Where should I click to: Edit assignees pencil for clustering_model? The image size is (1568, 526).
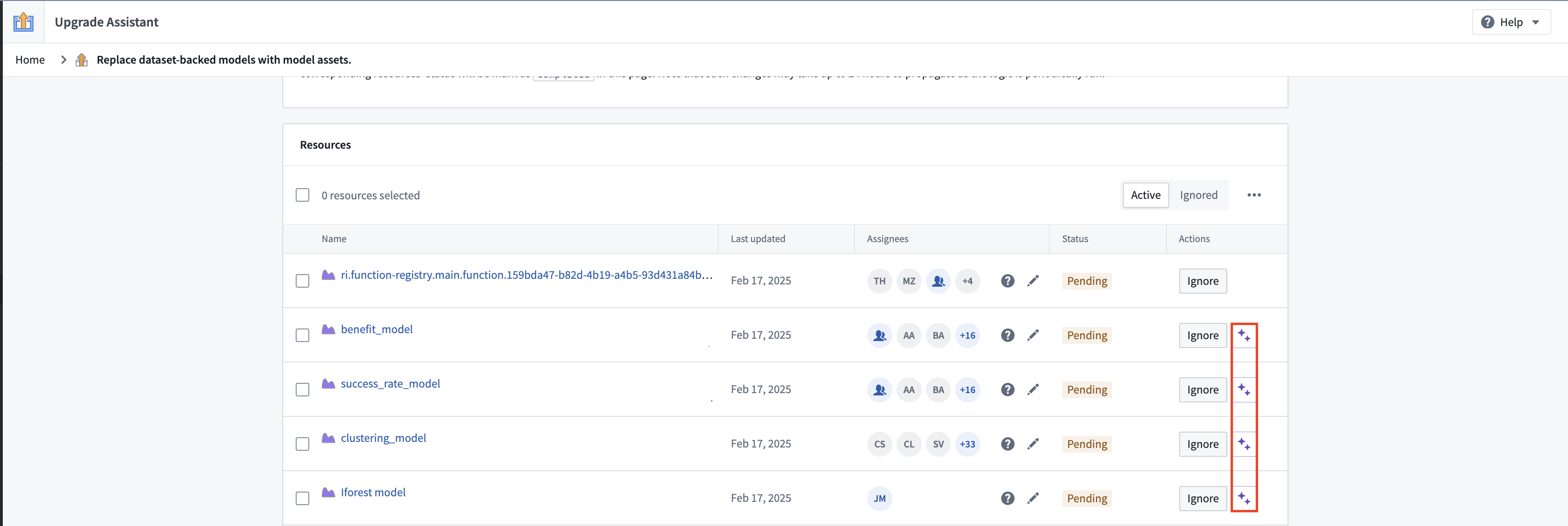point(1033,445)
